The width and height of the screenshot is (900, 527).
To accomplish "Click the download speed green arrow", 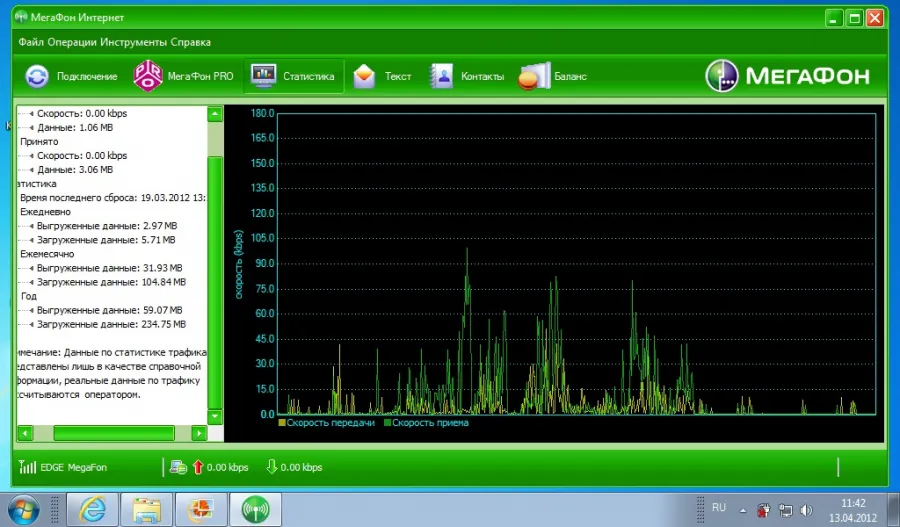I will 271,466.
